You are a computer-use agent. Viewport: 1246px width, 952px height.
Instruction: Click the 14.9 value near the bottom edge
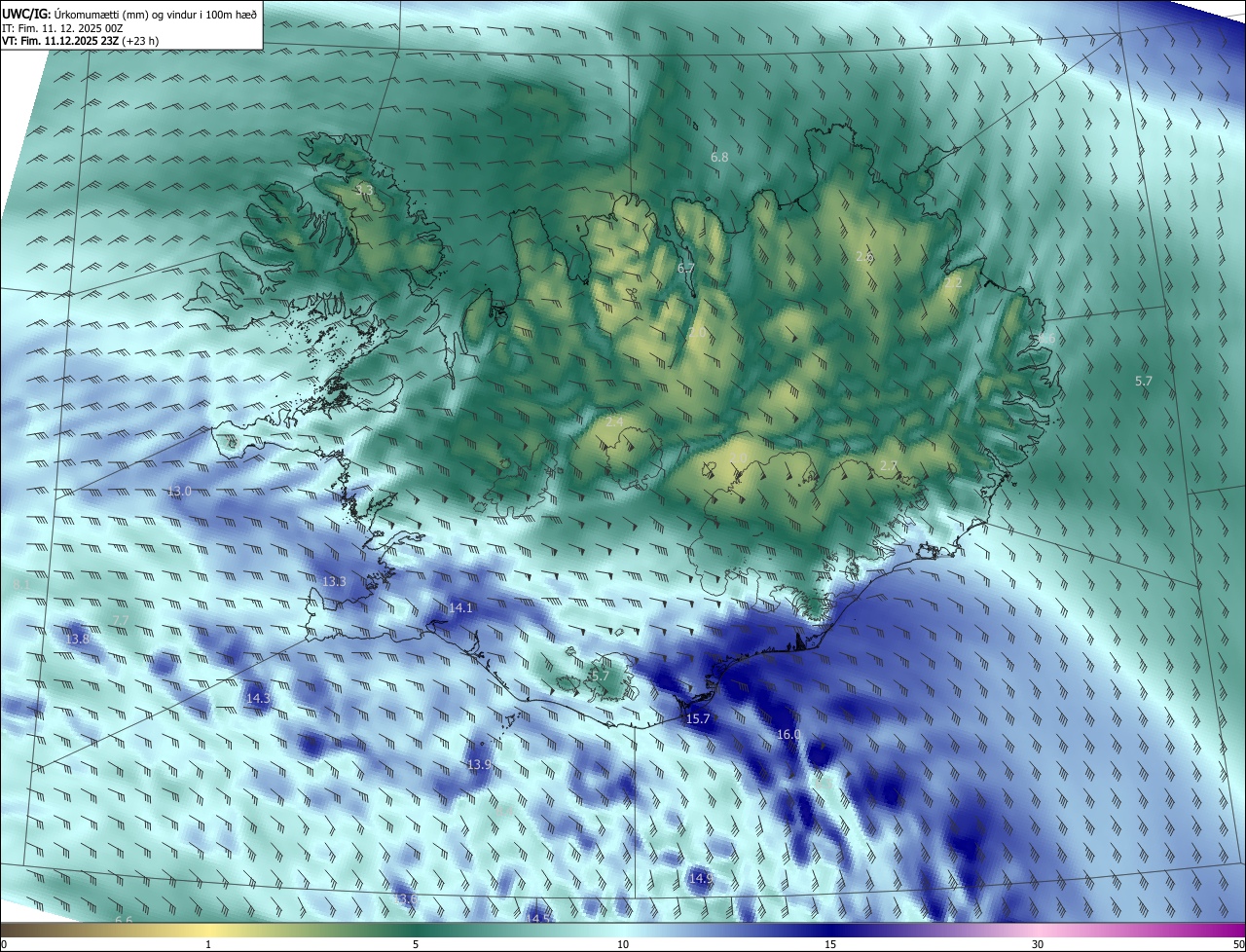click(x=701, y=878)
